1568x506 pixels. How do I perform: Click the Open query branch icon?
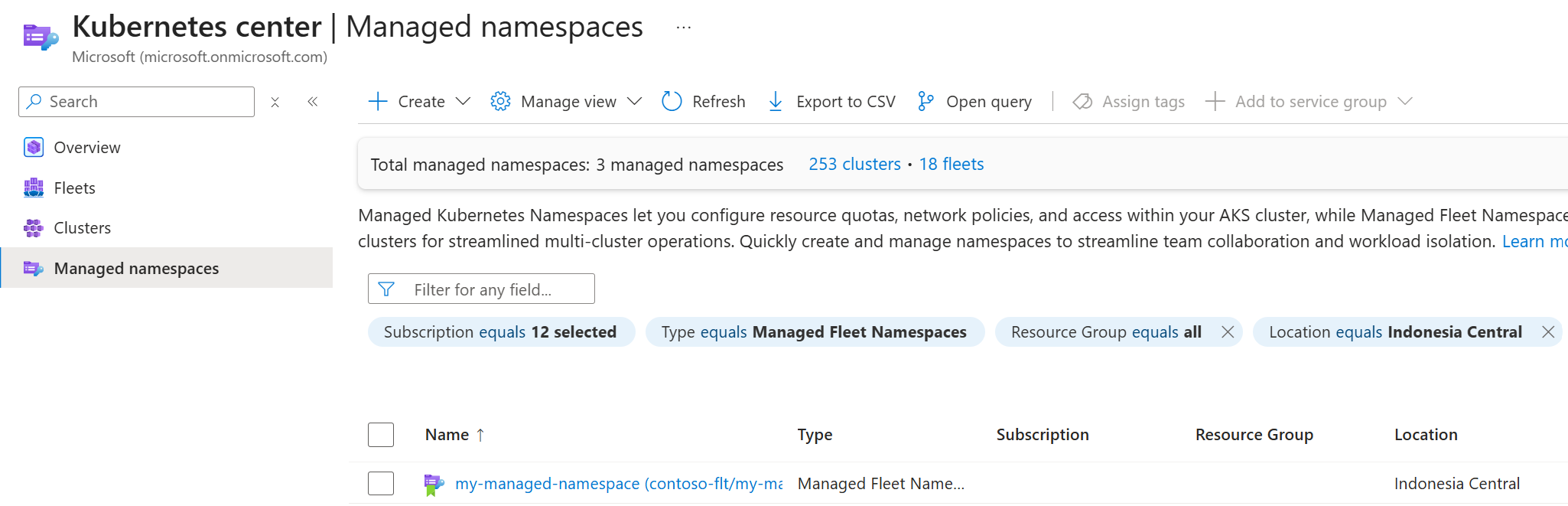coord(926,102)
